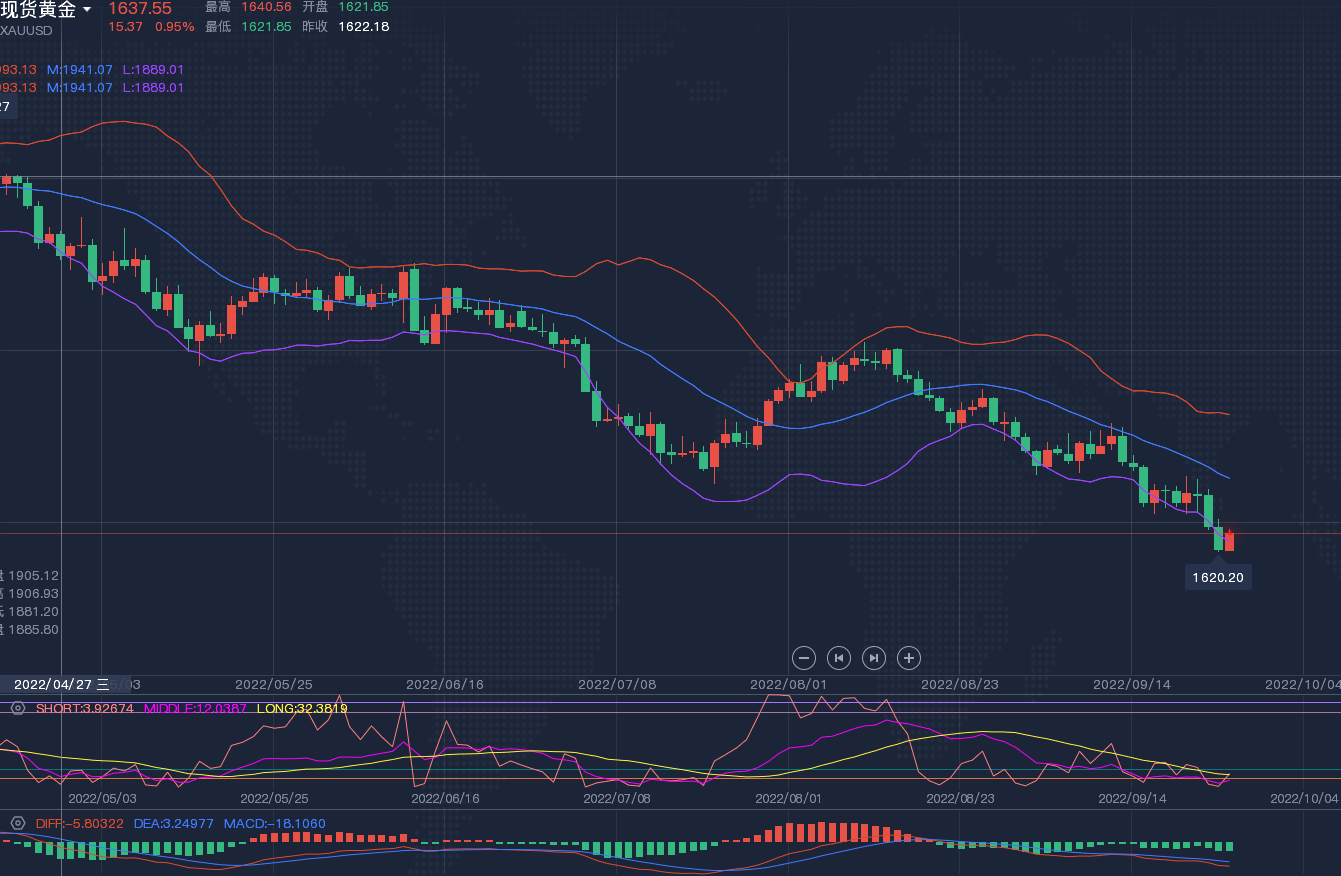Click the last red candlestick above 1620.20
Image resolution: width=1341 pixels, height=876 pixels.
(1229, 541)
